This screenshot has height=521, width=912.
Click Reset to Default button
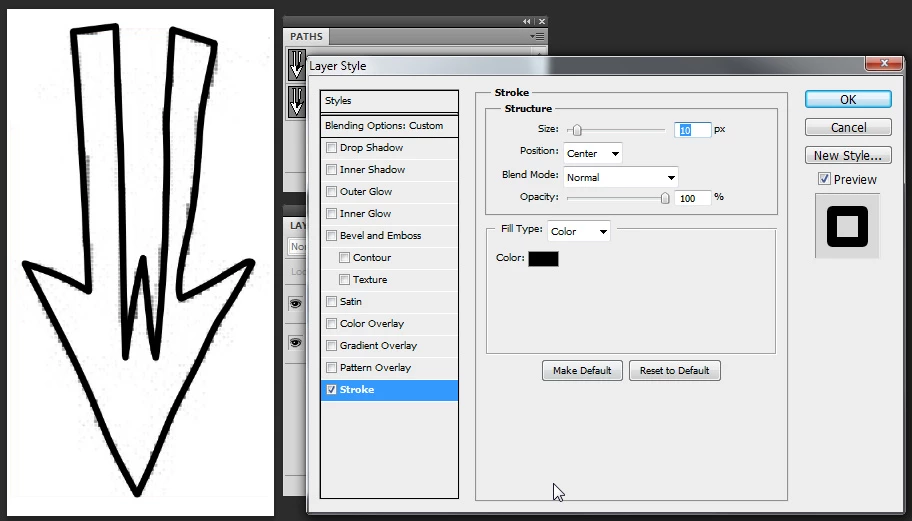click(x=675, y=370)
